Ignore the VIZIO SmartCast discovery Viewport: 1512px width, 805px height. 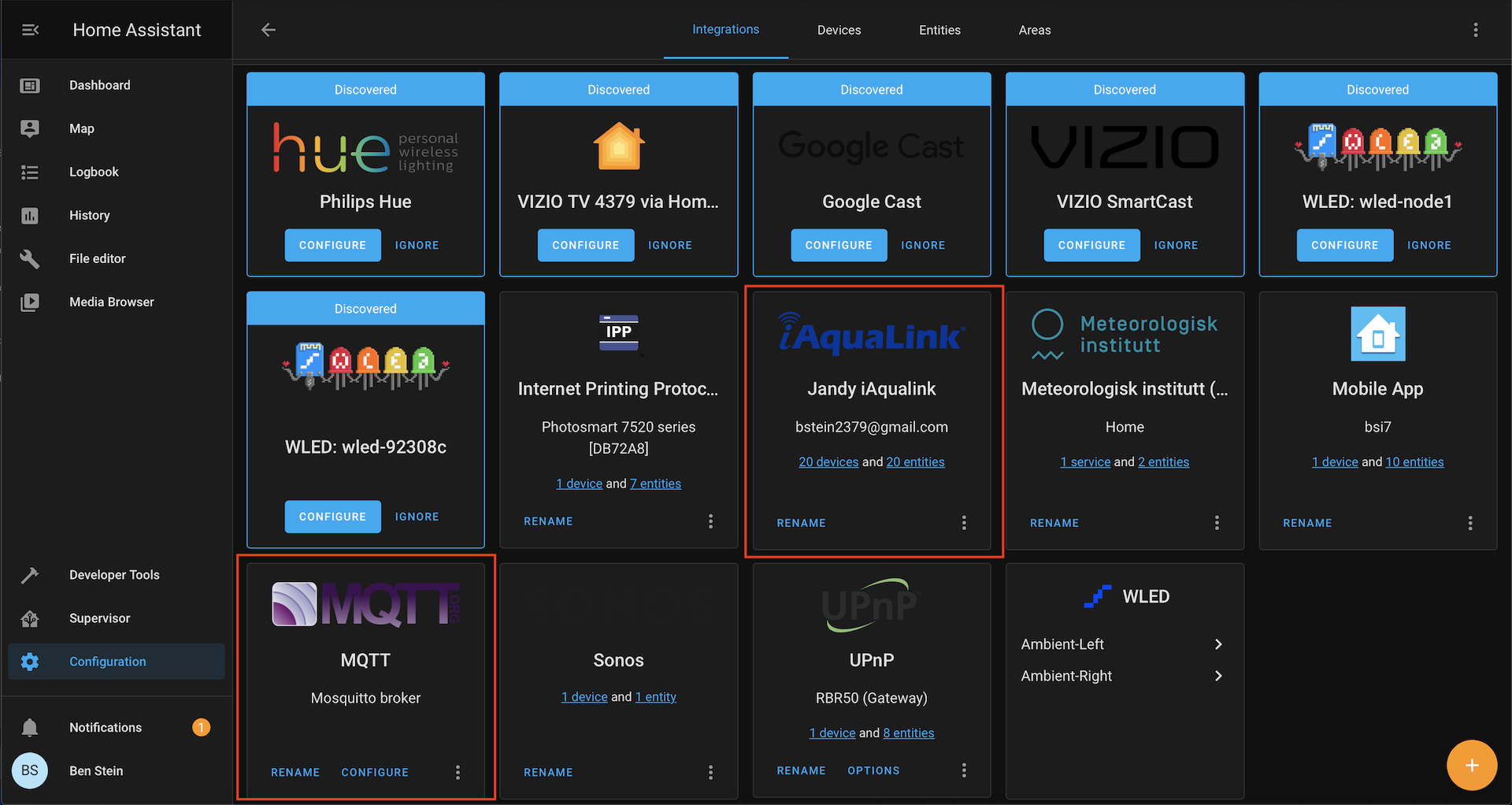1176,245
